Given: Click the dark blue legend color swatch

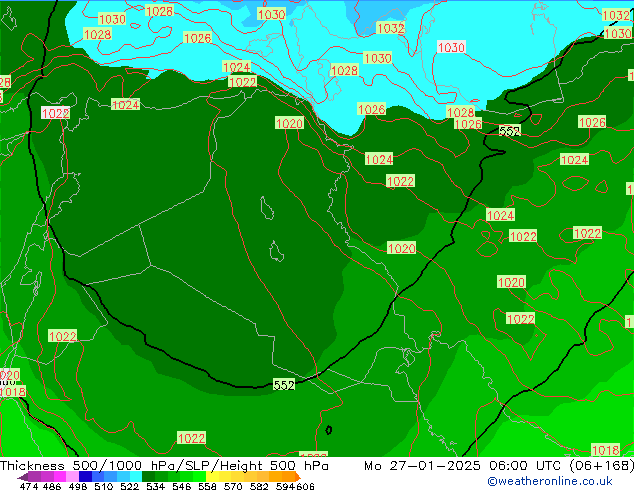Looking at the screenshot, I should point(85,477).
